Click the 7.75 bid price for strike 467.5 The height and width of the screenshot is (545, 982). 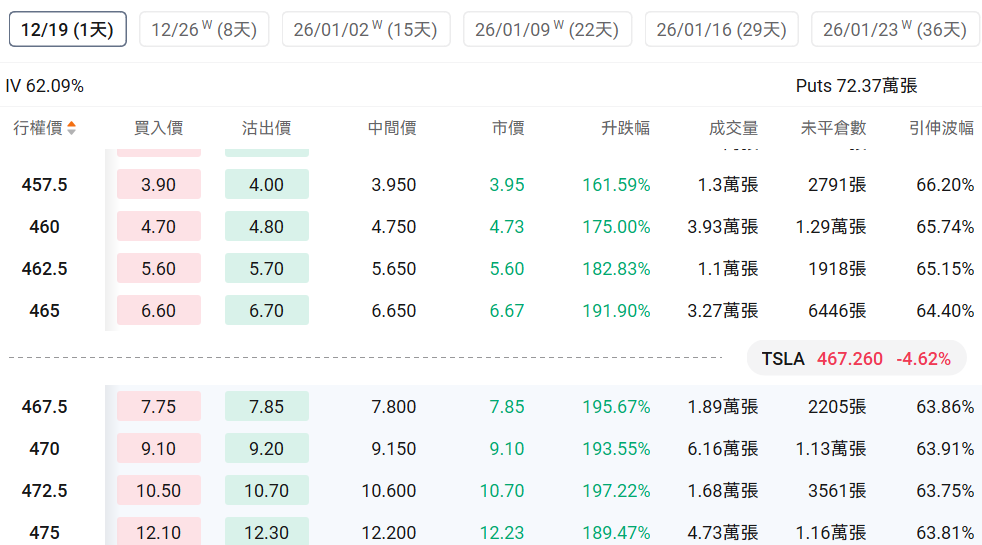159,407
